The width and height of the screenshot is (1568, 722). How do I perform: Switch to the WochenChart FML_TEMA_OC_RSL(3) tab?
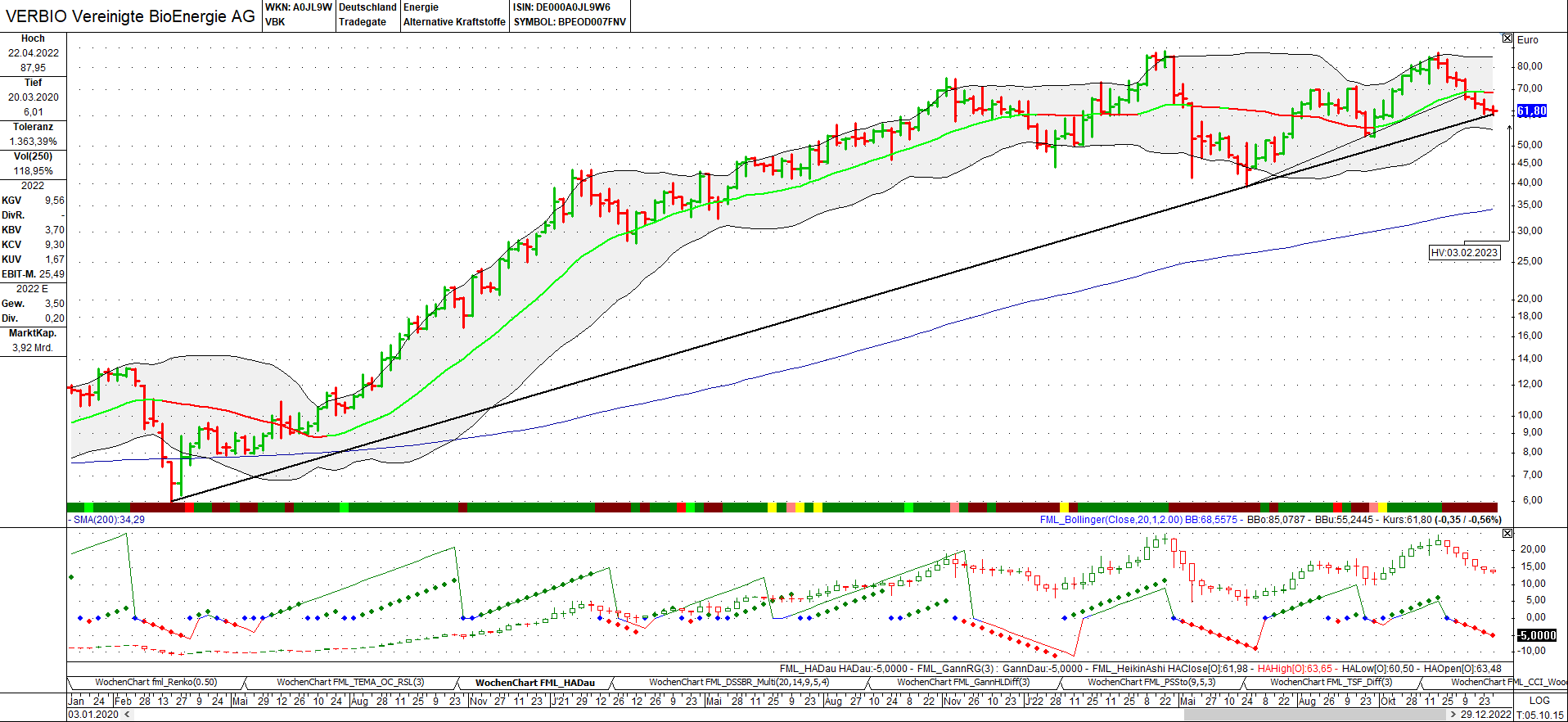pyautogui.click(x=350, y=682)
